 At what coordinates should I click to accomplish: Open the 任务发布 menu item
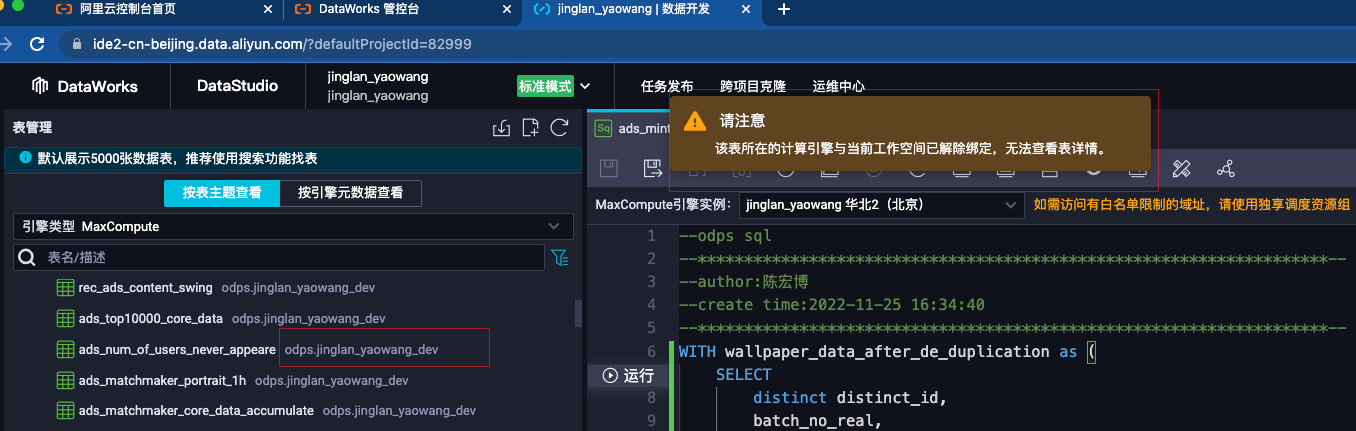point(667,86)
